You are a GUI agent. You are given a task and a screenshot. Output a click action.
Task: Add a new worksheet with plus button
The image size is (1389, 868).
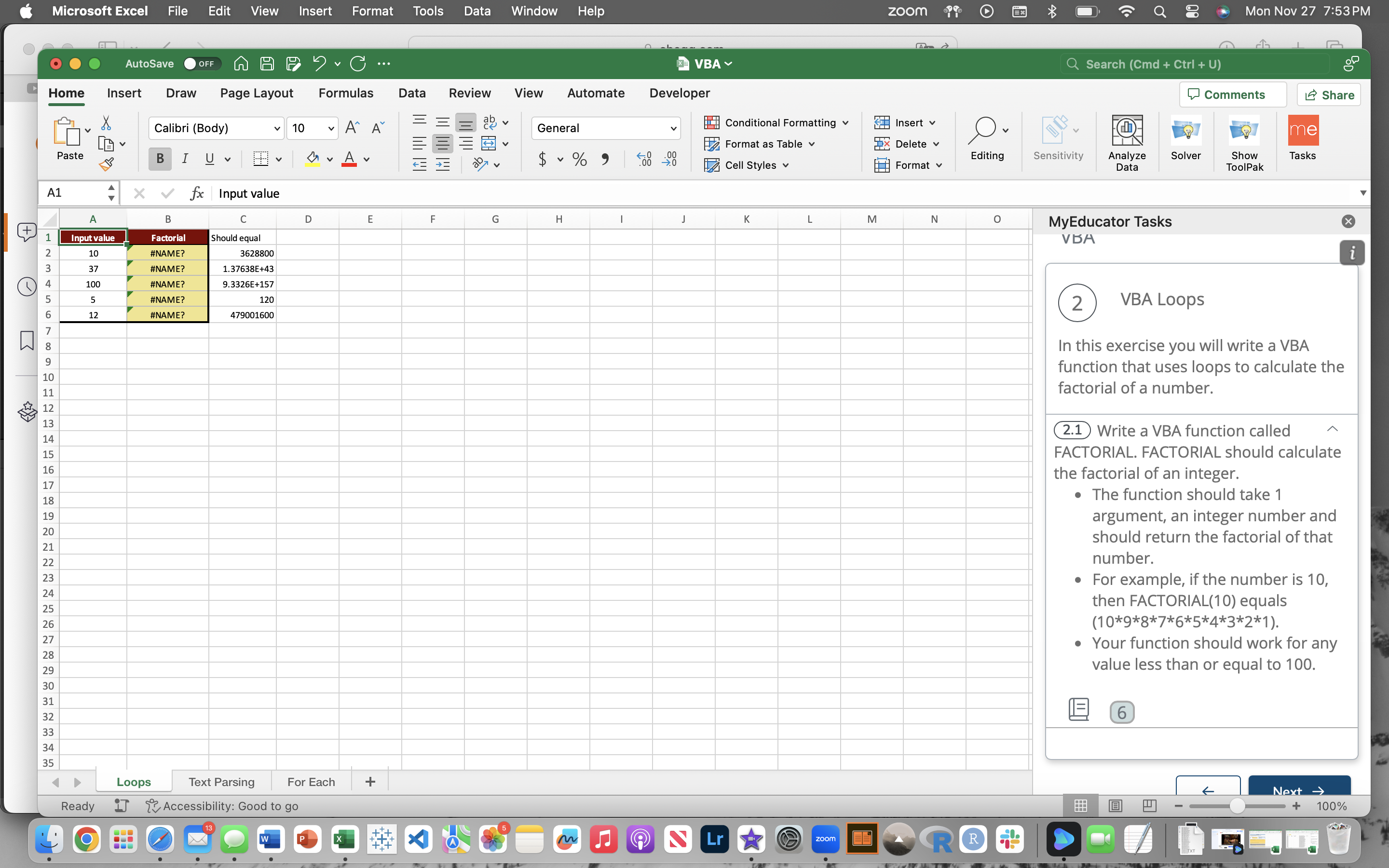click(x=370, y=781)
